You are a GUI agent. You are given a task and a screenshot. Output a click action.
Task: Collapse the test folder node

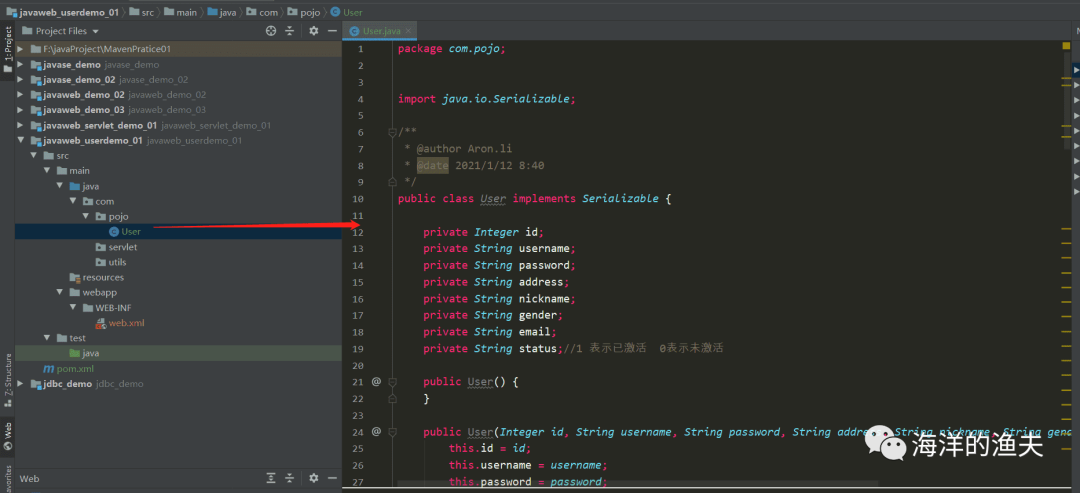(x=47, y=338)
